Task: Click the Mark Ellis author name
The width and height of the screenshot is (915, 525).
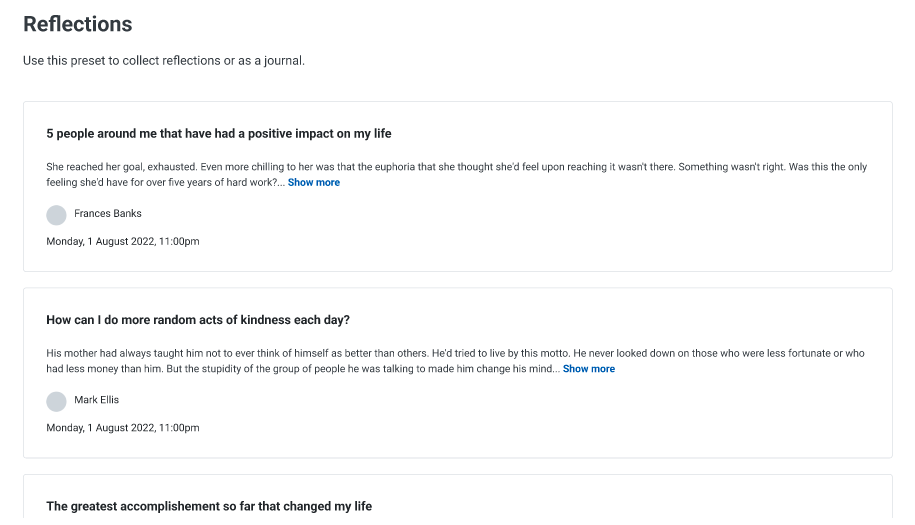Action: point(96,400)
